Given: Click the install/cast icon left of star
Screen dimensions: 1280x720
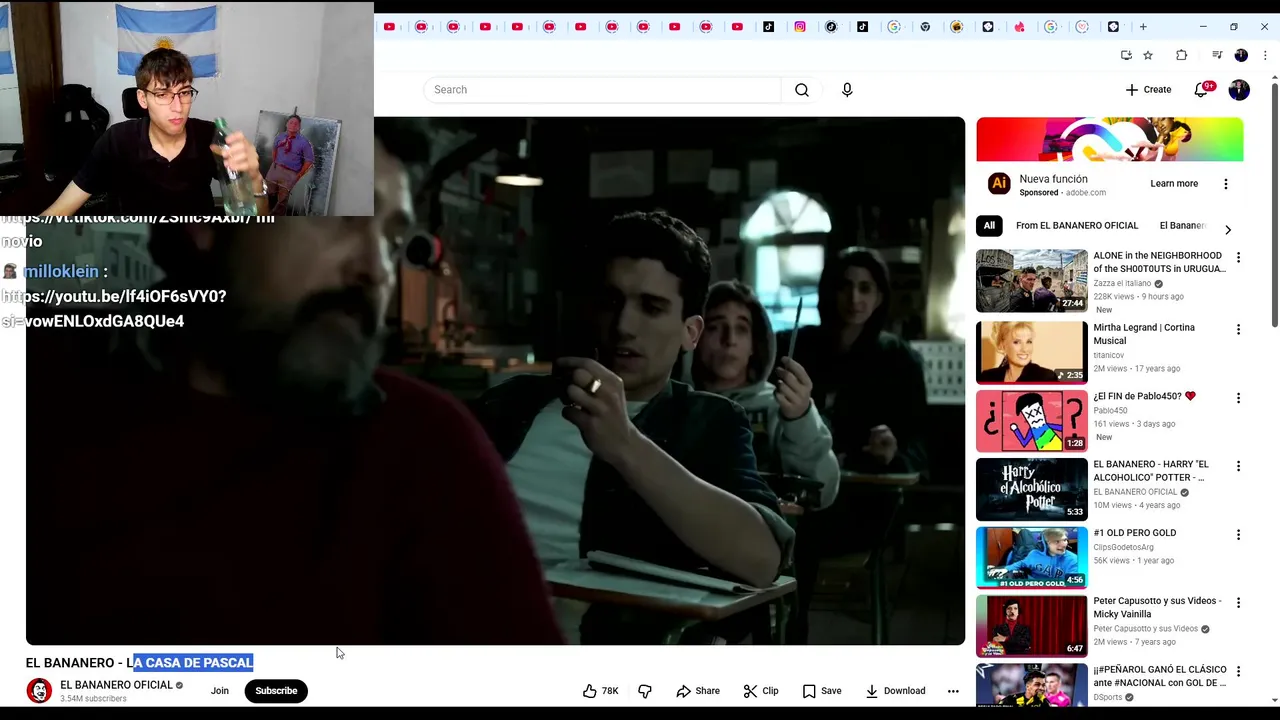Looking at the screenshot, I should point(1126,55).
